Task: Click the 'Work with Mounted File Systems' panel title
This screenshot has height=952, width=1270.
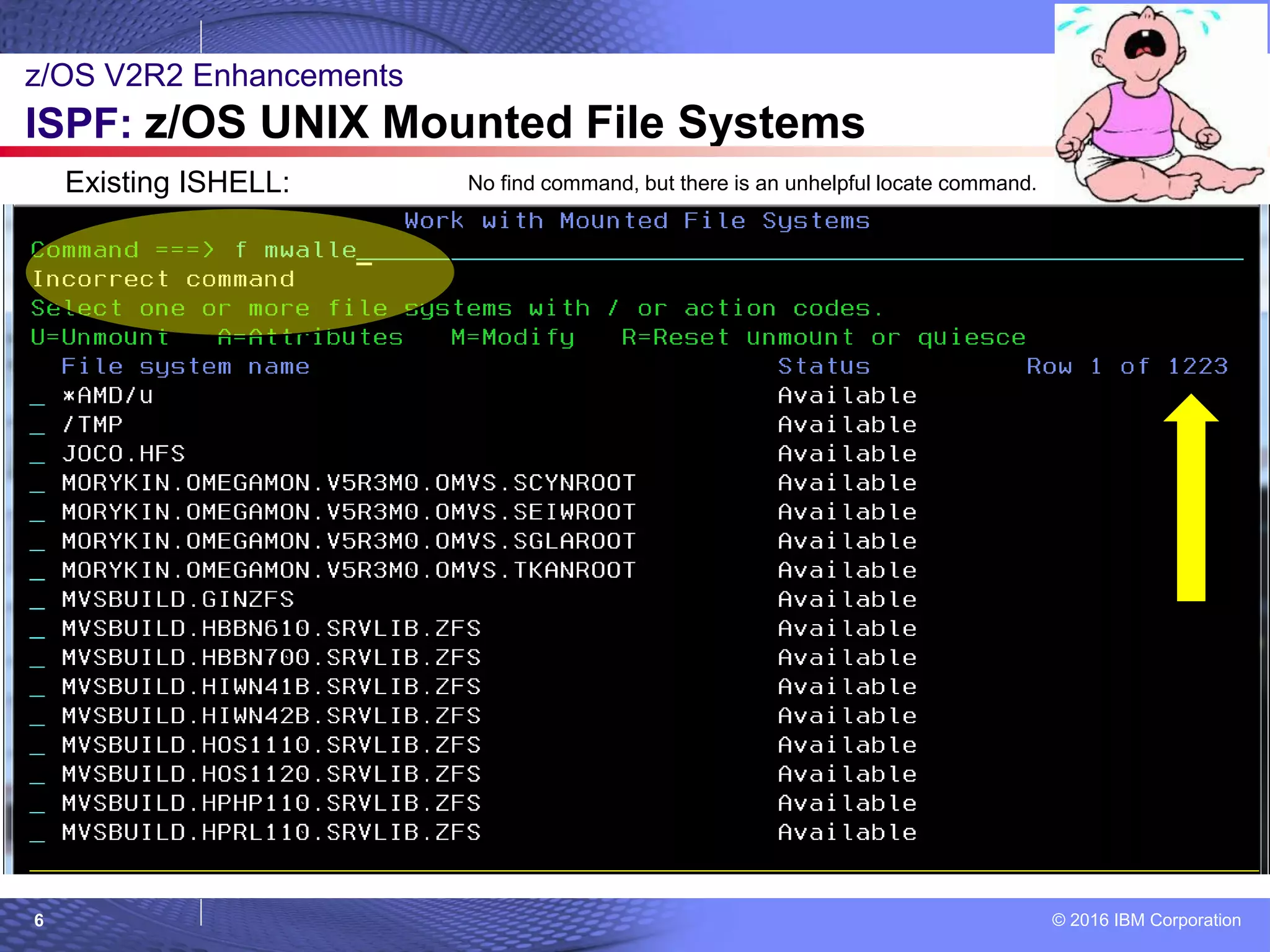Action: pyautogui.click(x=637, y=221)
